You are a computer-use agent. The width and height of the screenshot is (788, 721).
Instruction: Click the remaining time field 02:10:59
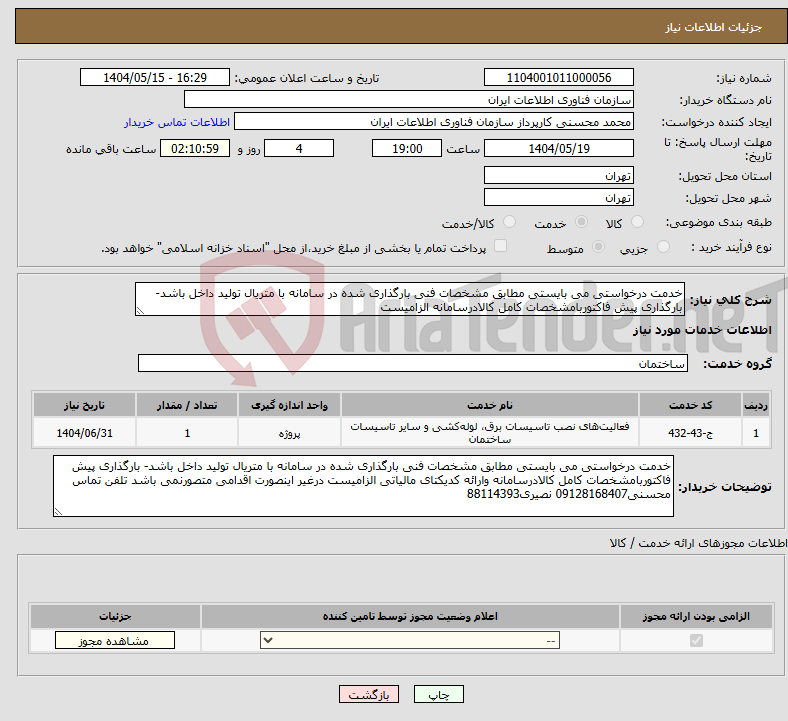point(195,148)
